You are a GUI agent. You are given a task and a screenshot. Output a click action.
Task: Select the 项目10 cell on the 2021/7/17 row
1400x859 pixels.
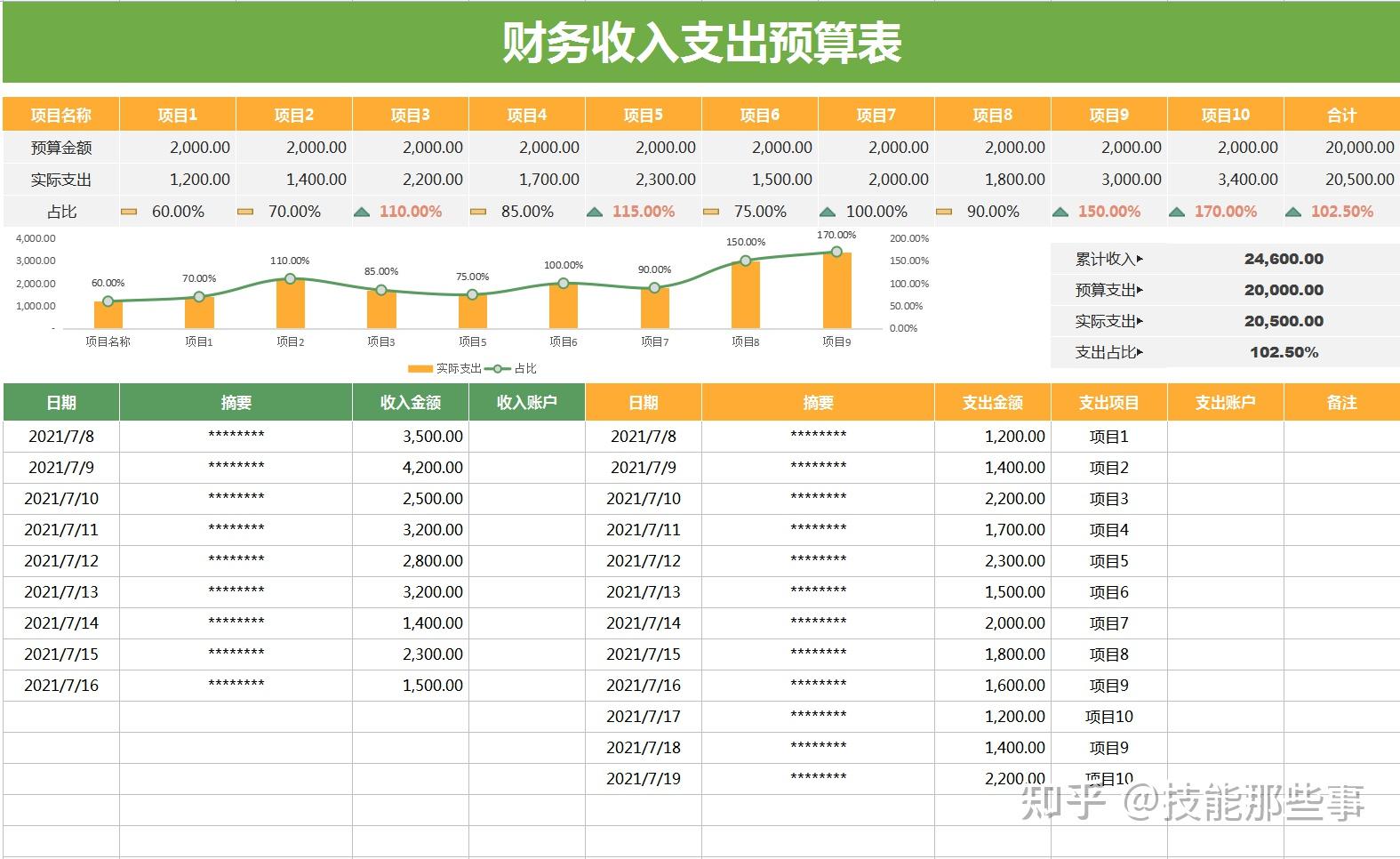1109,717
